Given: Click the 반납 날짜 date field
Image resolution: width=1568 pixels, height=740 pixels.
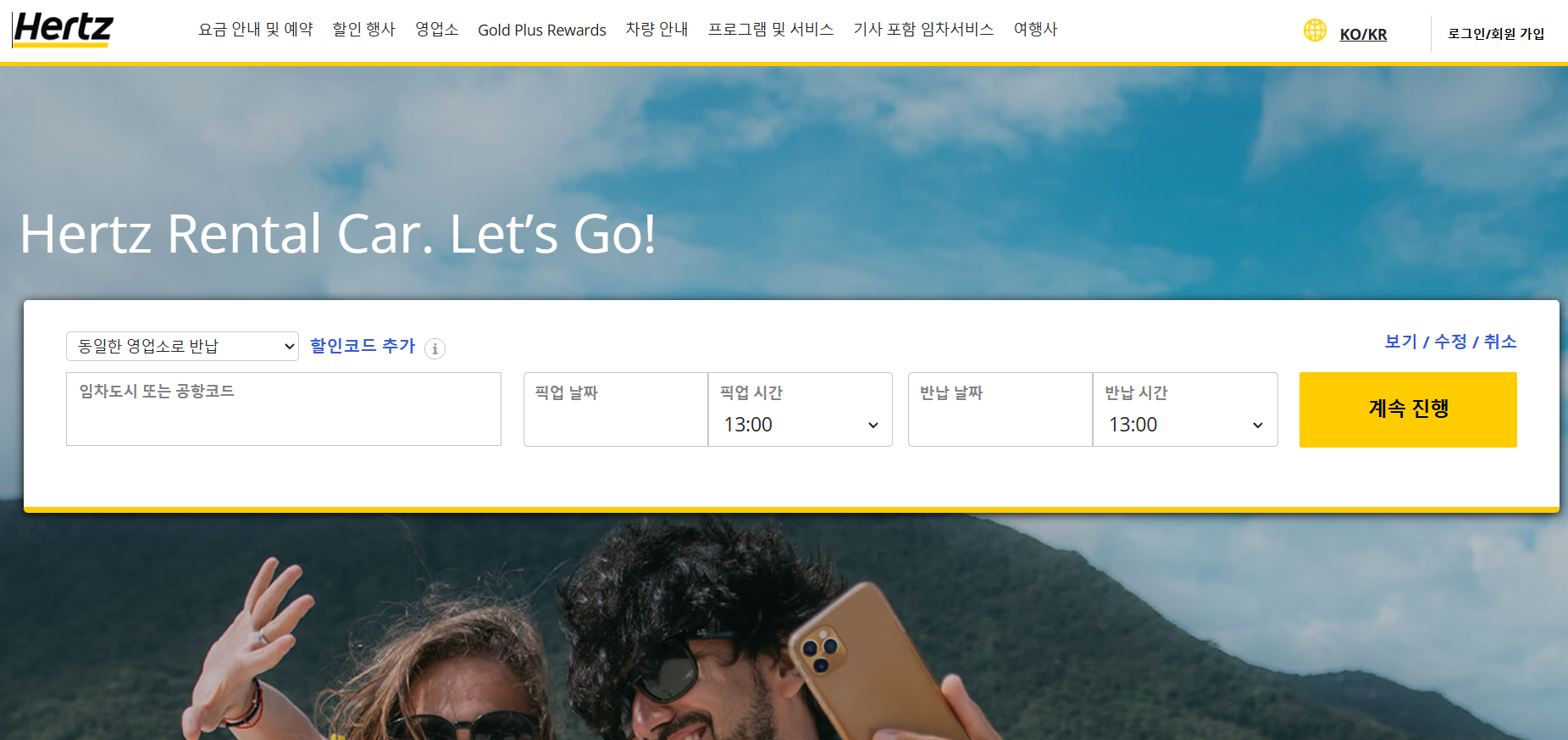Looking at the screenshot, I should pos(1000,409).
